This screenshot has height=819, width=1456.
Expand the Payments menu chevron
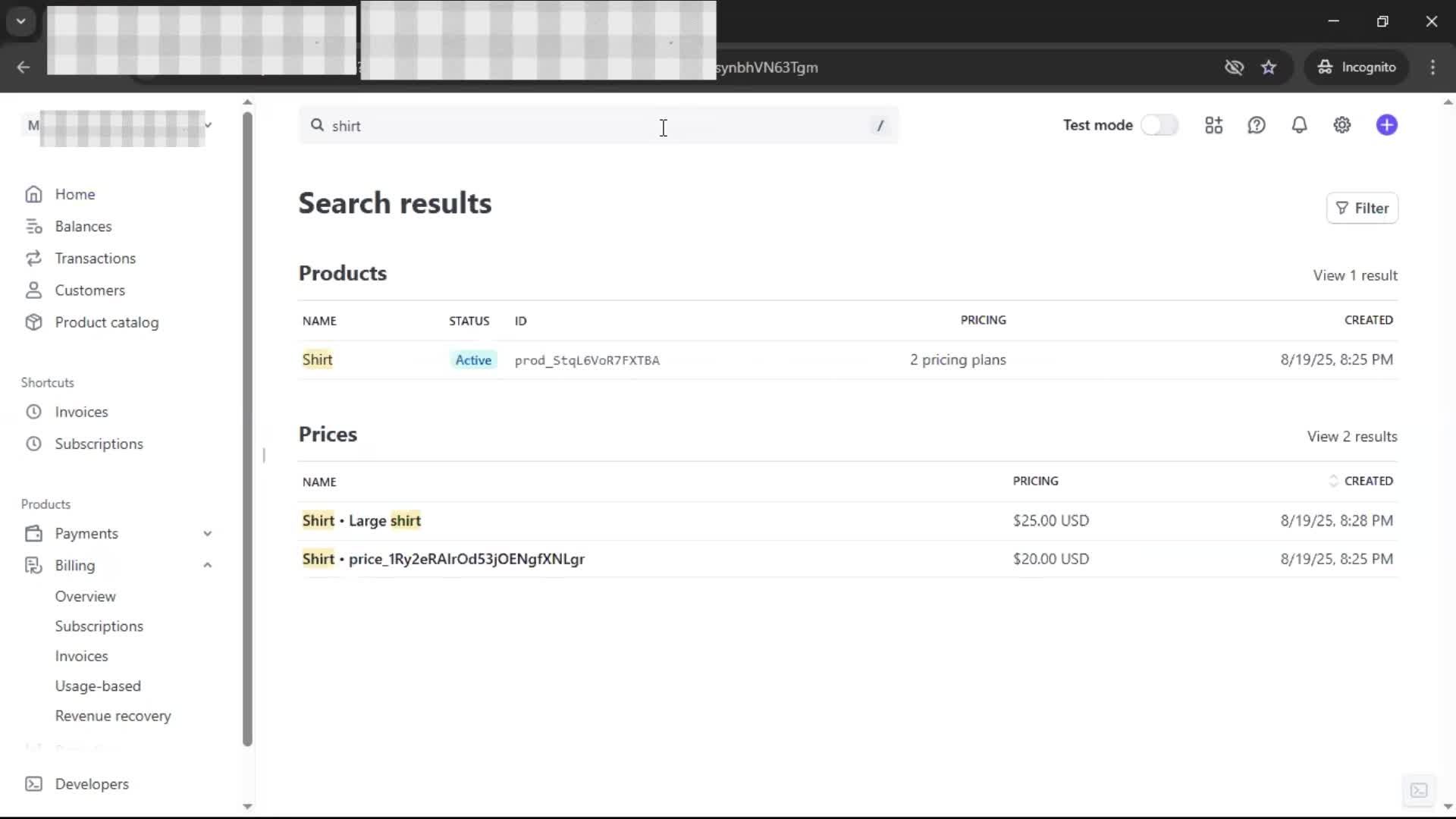click(207, 533)
